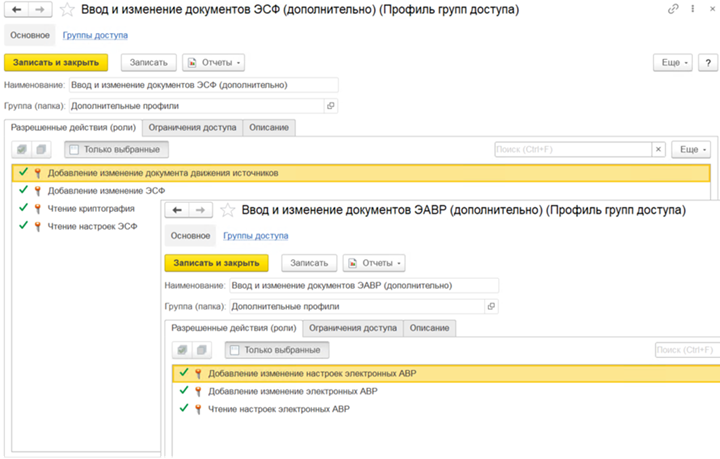Viewport: 720px width, 459px height.
Task: Select Основное section in ЭАВР window
Action: (190, 236)
